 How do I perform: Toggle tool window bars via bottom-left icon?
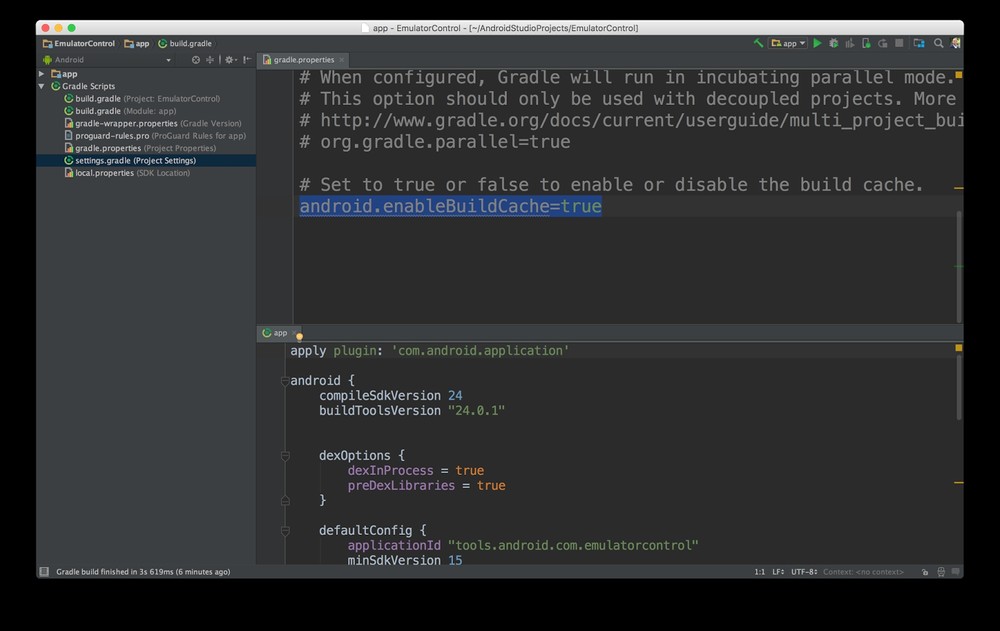tap(44, 572)
